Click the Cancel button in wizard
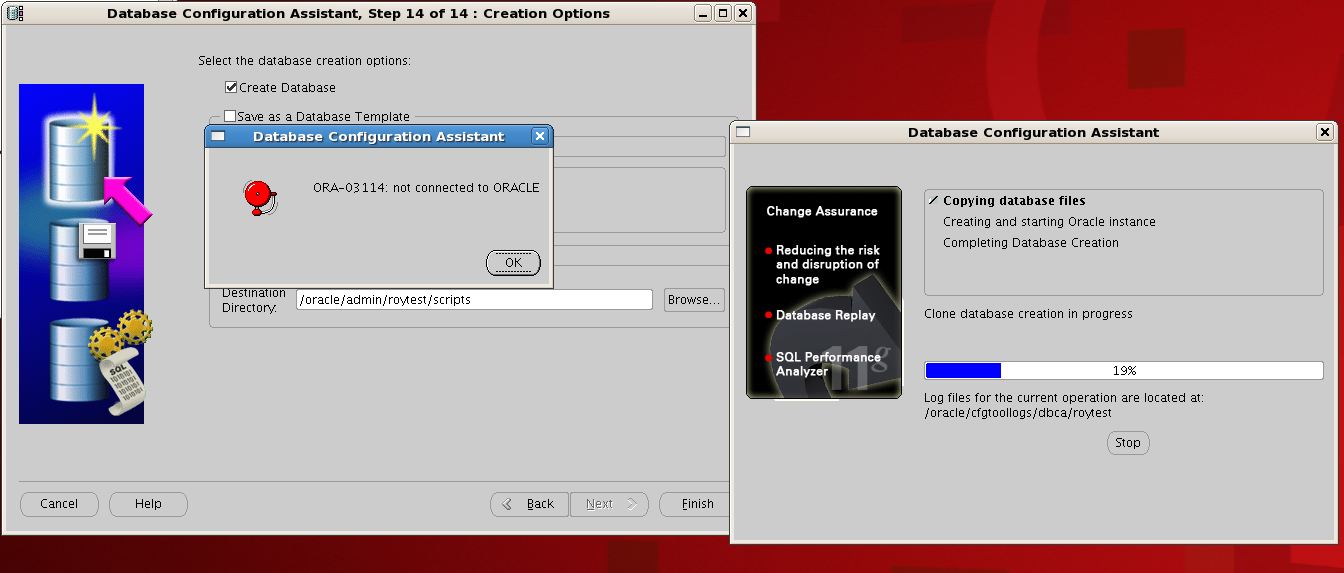1344x573 pixels. [59, 504]
